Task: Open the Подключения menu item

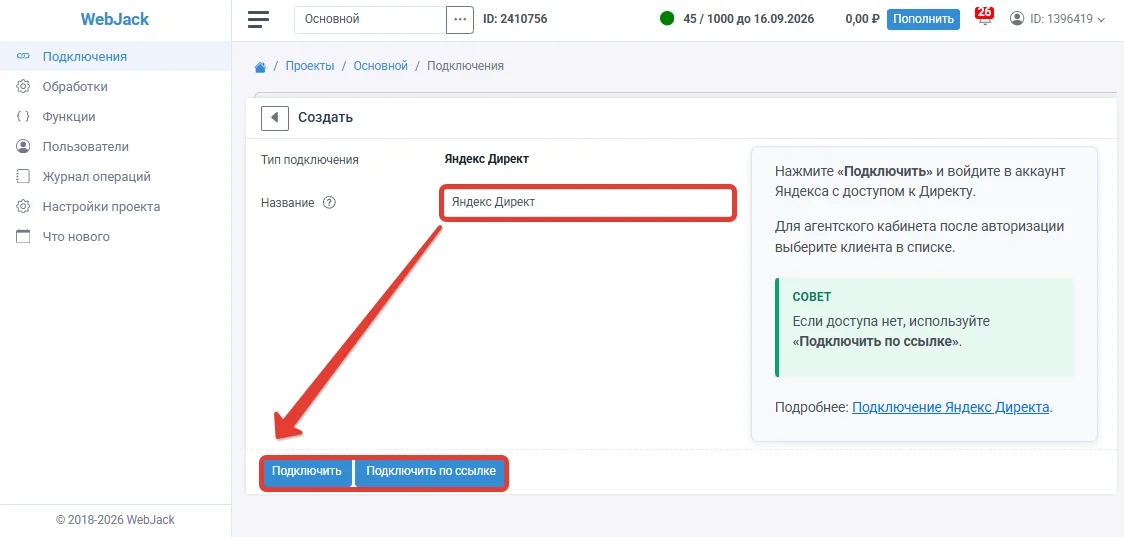Action: tap(115, 57)
